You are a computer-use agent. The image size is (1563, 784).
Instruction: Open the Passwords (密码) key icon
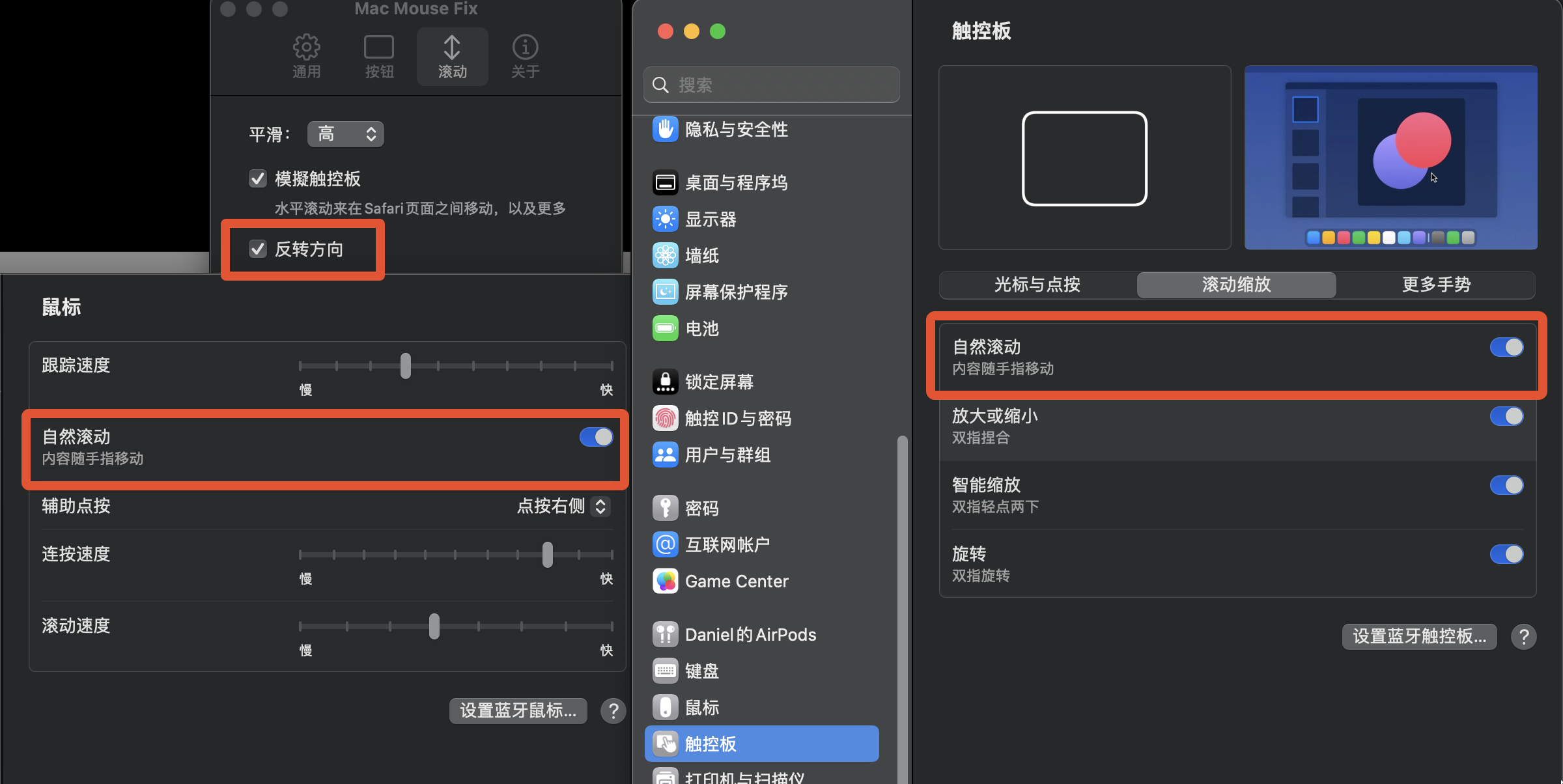point(665,509)
